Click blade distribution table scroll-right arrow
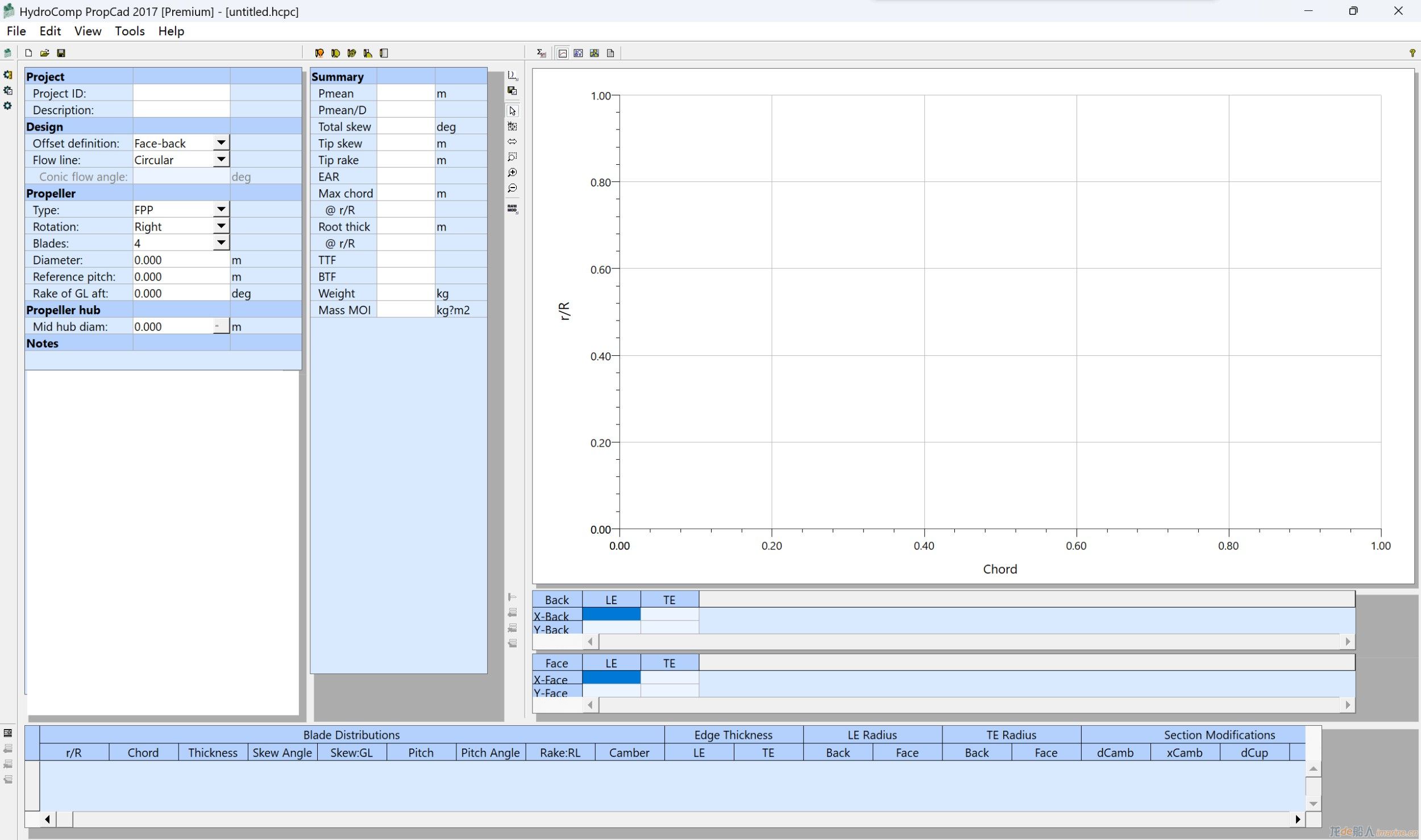The image size is (1421, 840). click(1298, 819)
